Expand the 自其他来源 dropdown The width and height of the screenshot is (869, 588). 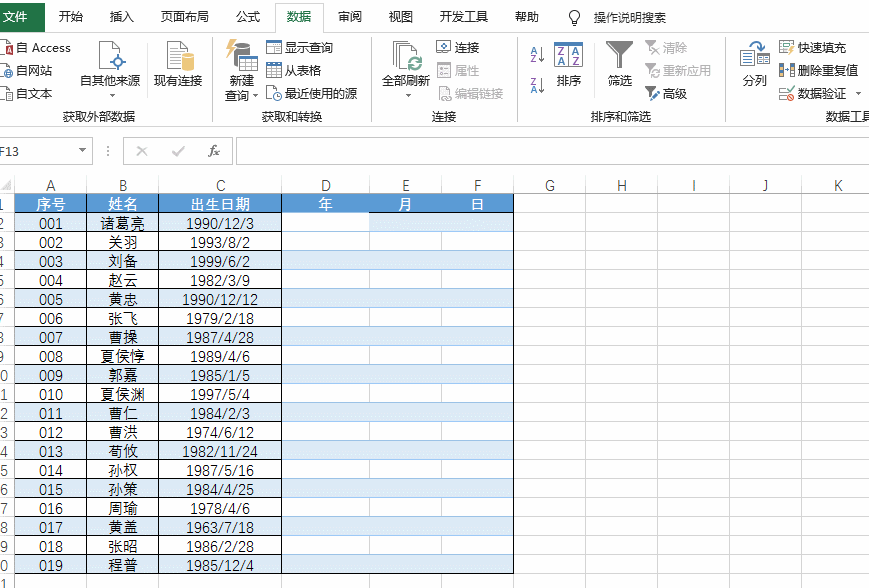click(x=110, y=95)
